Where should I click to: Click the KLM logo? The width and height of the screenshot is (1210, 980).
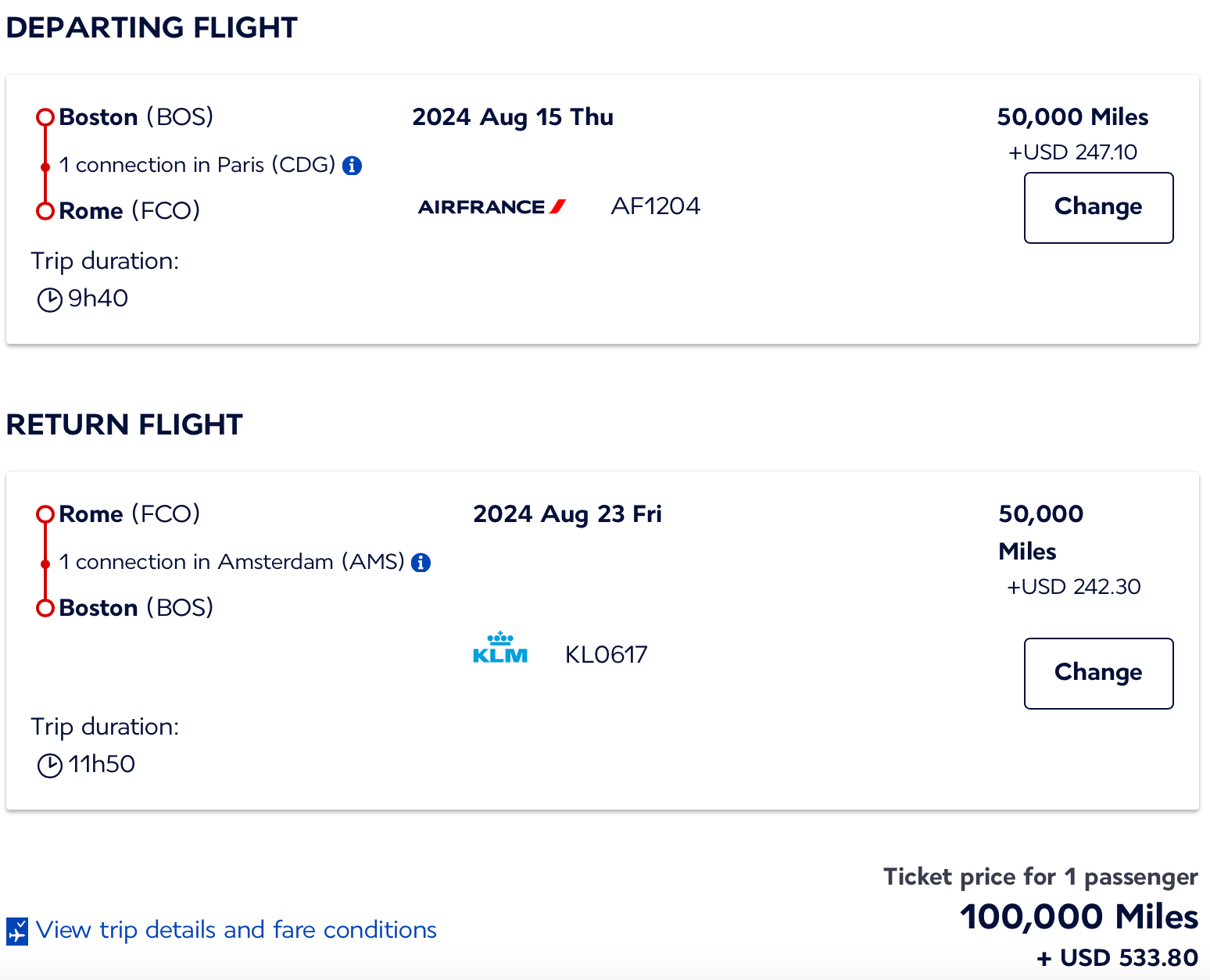tap(500, 649)
